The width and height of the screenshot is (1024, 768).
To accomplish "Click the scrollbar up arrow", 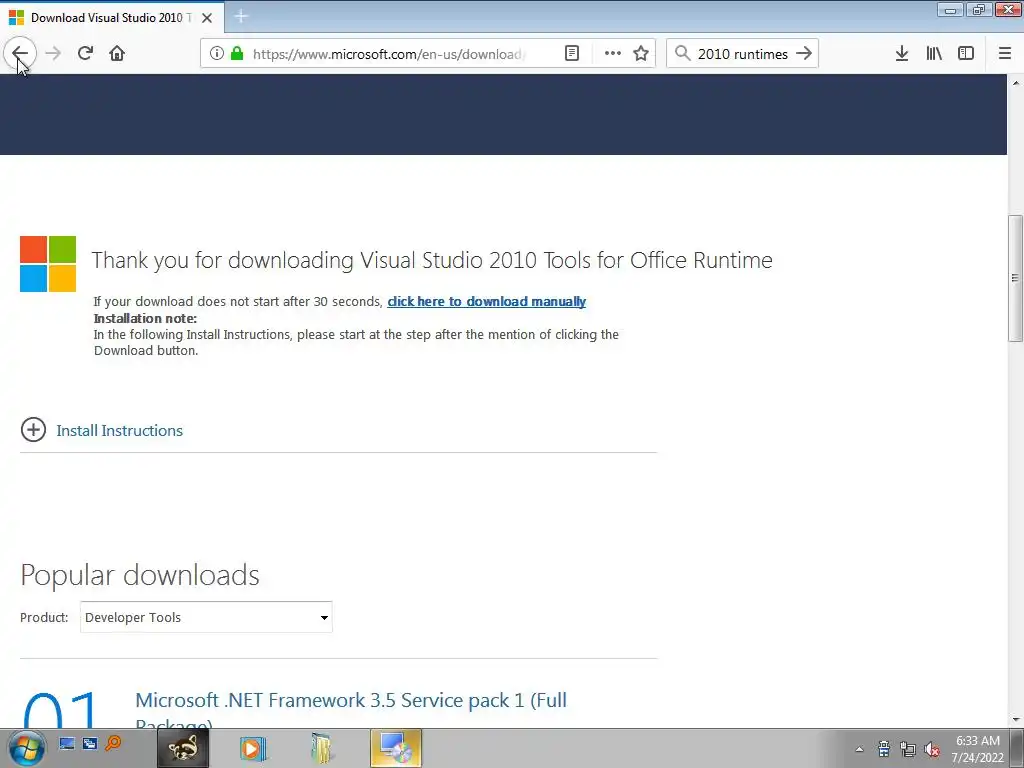I will pos(1015,83).
